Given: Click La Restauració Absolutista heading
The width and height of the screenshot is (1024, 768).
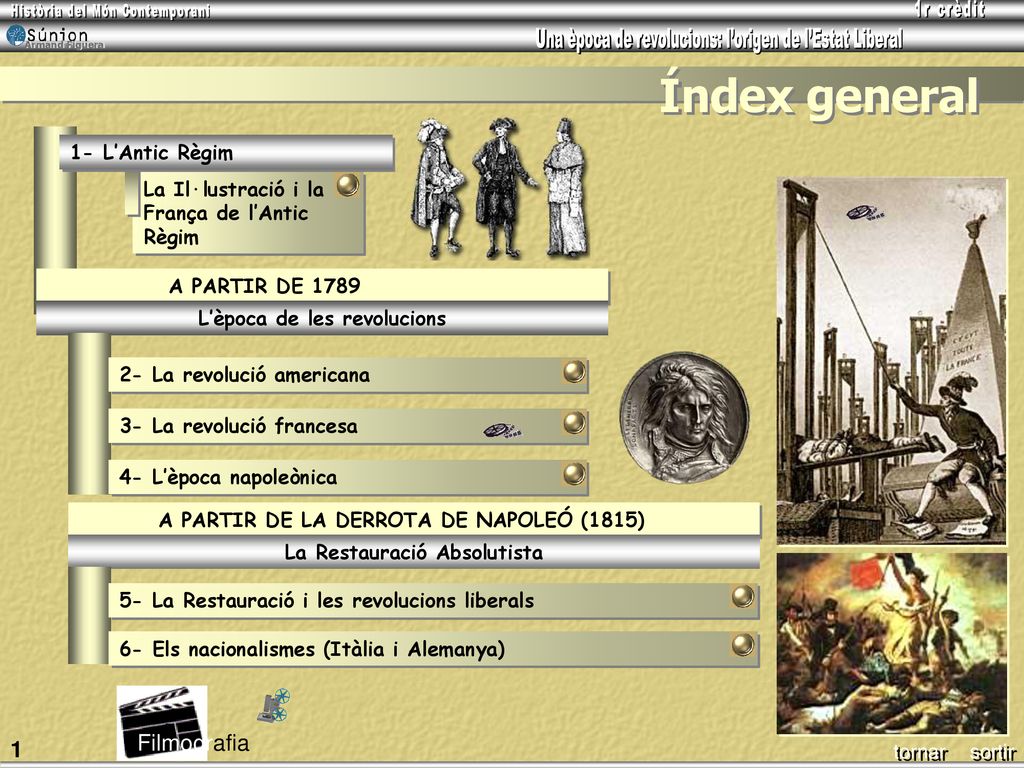Looking at the screenshot, I should (414, 552).
